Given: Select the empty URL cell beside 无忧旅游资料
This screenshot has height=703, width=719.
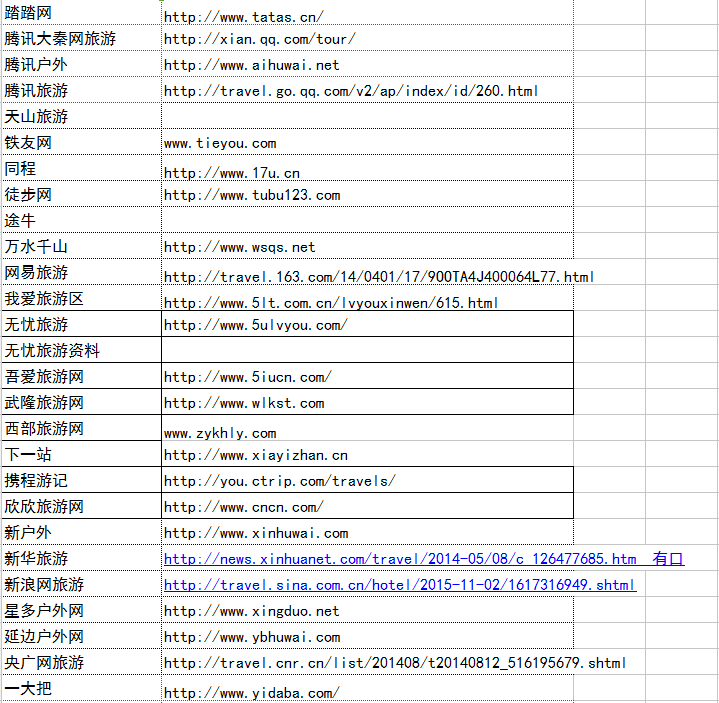Looking at the screenshot, I should 367,349.
